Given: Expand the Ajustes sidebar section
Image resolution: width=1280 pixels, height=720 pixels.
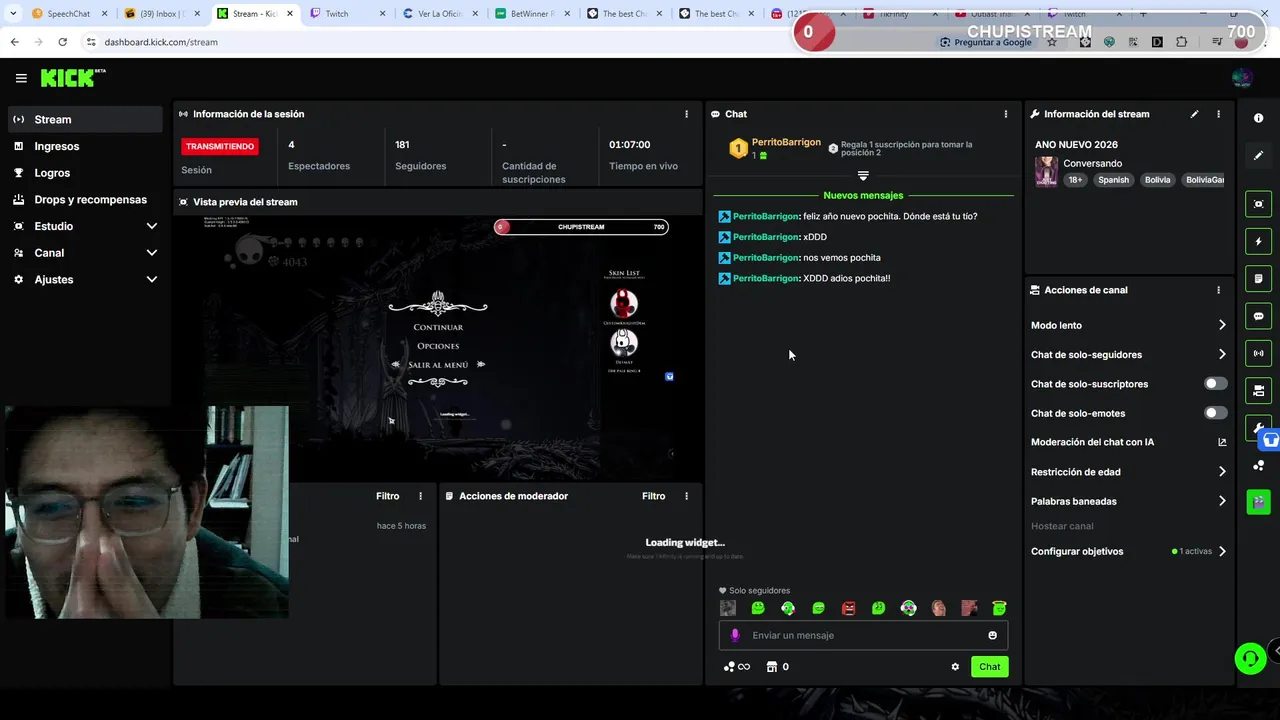Looking at the screenshot, I should click(84, 280).
